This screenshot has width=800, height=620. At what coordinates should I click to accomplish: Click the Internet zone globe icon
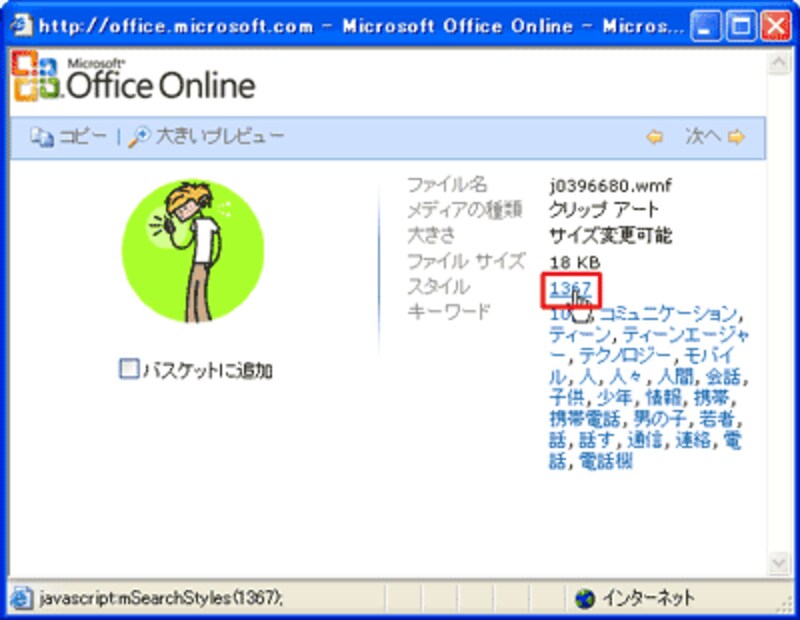(585, 598)
